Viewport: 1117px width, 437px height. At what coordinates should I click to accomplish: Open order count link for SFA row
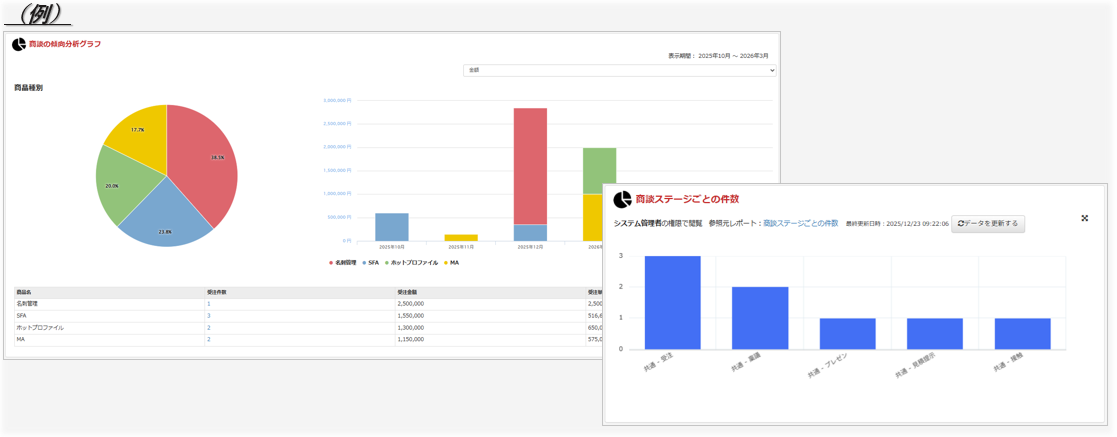click(x=209, y=316)
